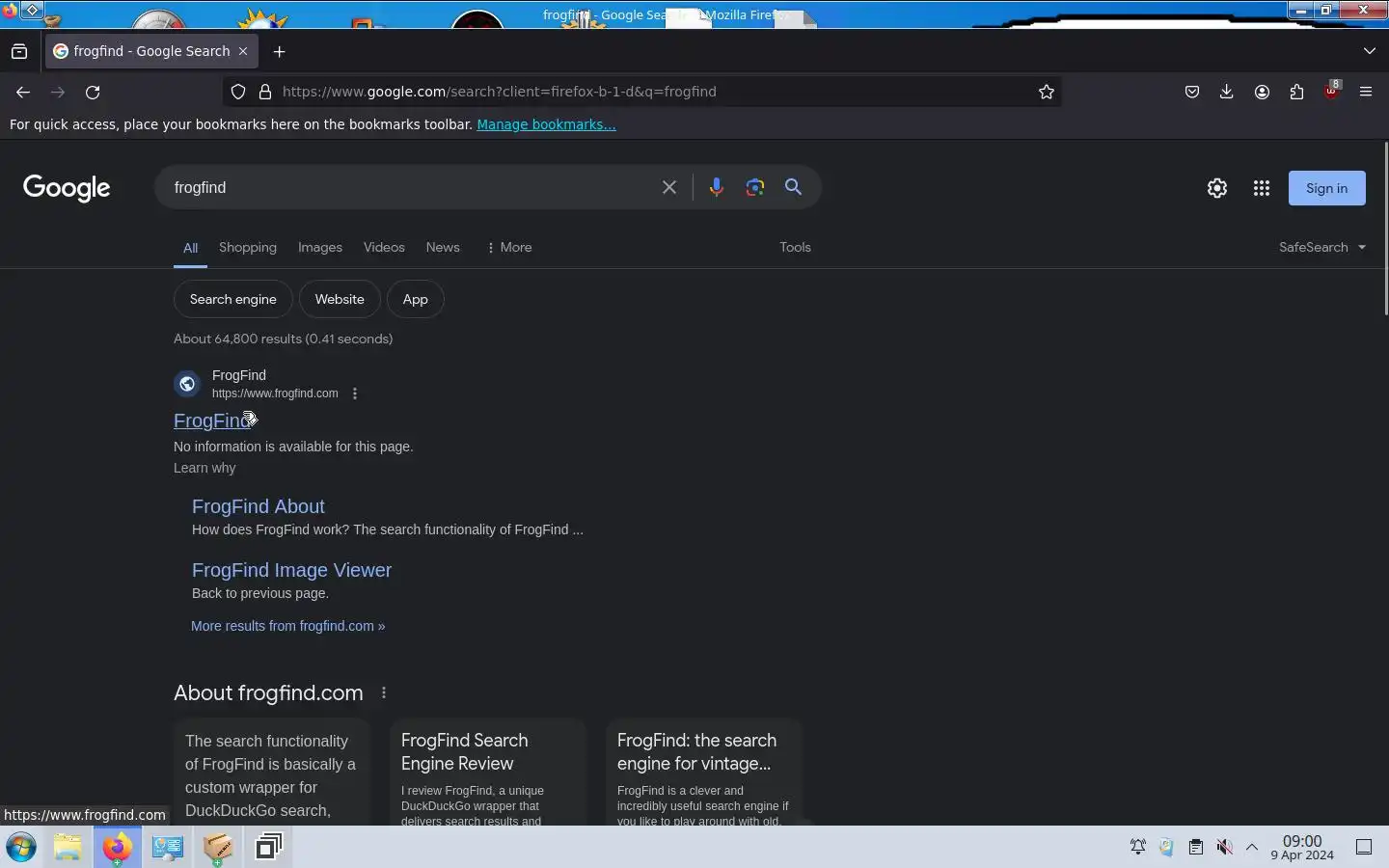Image resolution: width=1389 pixels, height=868 pixels.
Task: Open Google quick settings gear
Action: coord(1217,188)
